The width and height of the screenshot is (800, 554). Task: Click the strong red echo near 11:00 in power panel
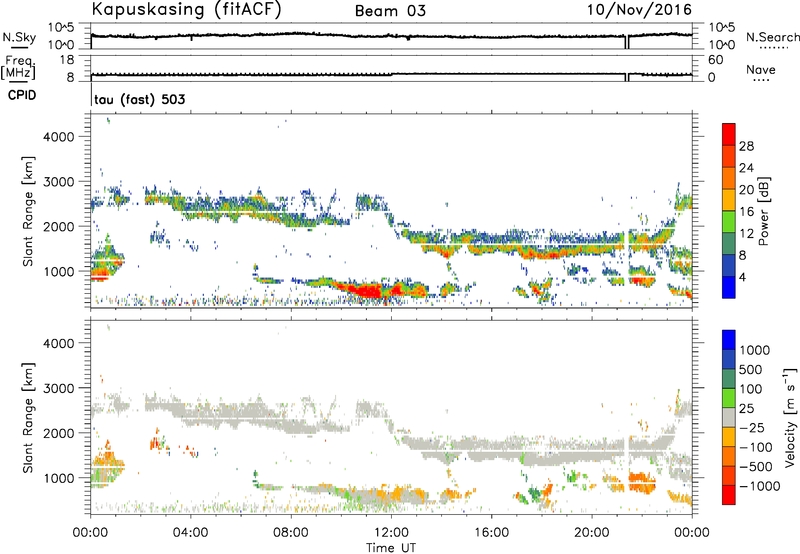tap(365, 291)
